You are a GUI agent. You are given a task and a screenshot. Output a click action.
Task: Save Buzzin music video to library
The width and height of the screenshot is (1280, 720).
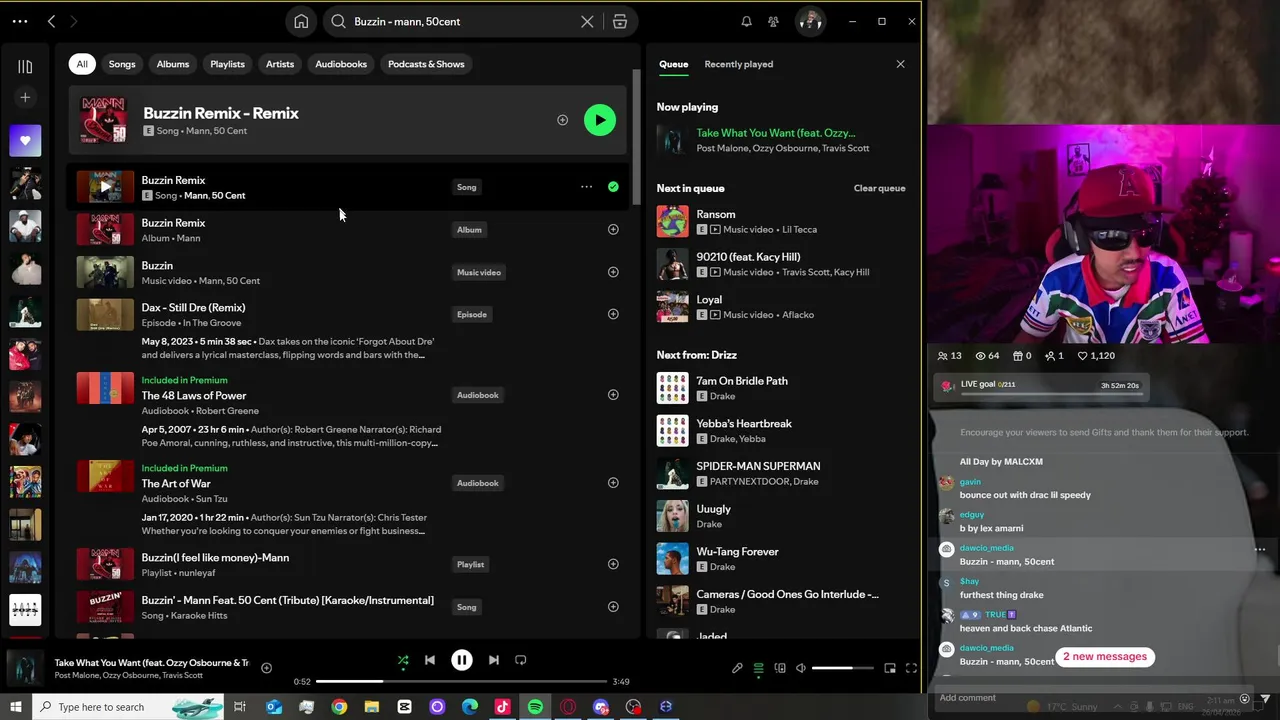[613, 272]
